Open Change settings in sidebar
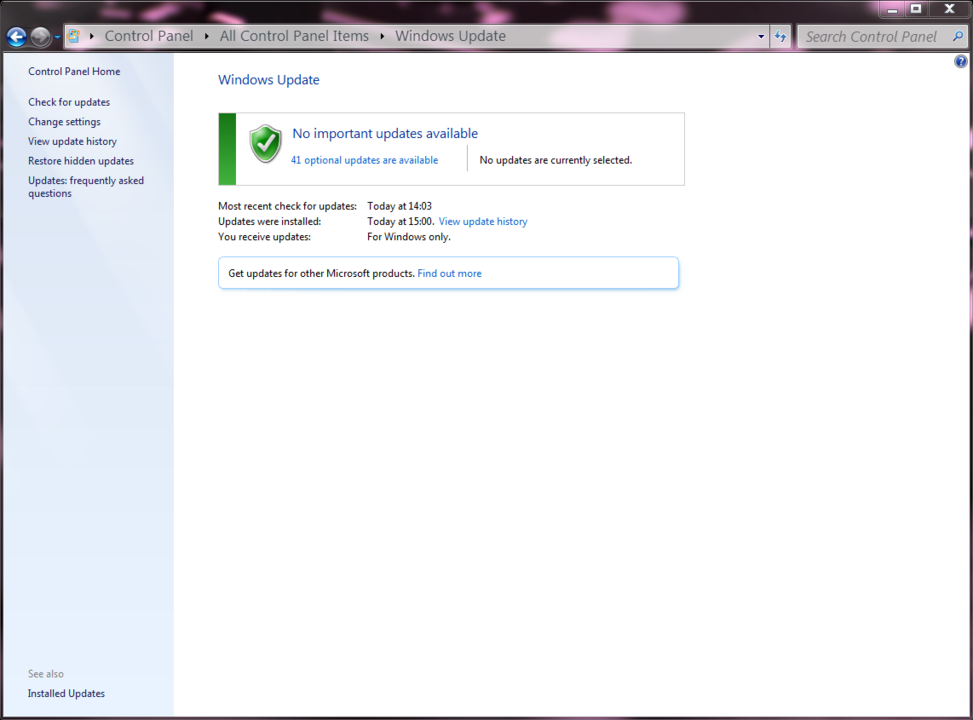973x720 pixels. pyautogui.click(x=64, y=122)
